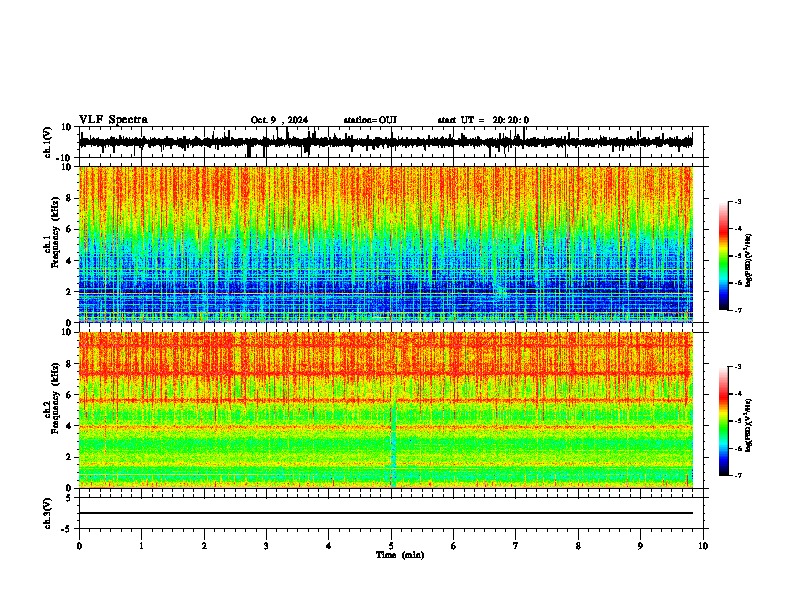Viewport: 792px width, 612px height.
Task: Click the "6" kHz tick of ch.1 spectrogram
Action: pos(70,229)
